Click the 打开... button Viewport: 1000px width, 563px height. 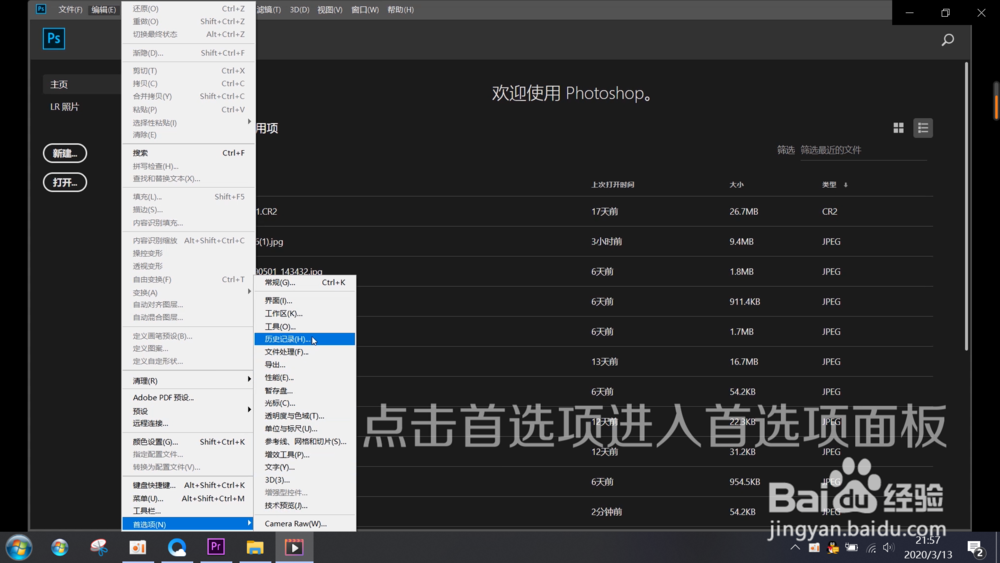pyautogui.click(x=65, y=182)
